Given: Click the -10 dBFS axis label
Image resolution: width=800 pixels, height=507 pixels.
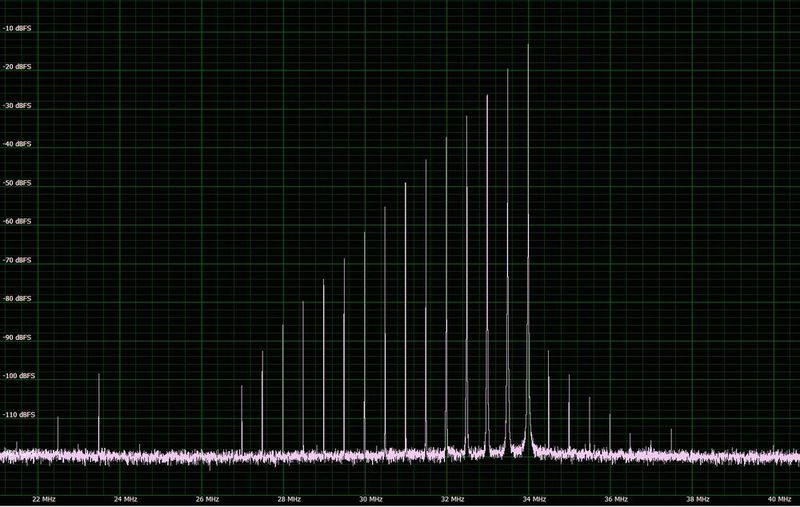Looking at the screenshot, I should click(x=17, y=29).
